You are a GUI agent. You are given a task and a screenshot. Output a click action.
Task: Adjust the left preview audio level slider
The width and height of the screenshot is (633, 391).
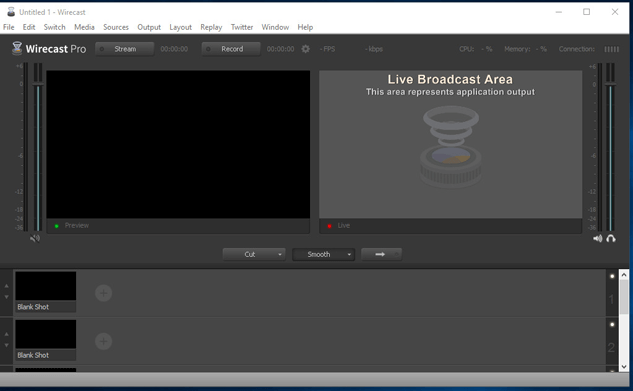point(38,84)
